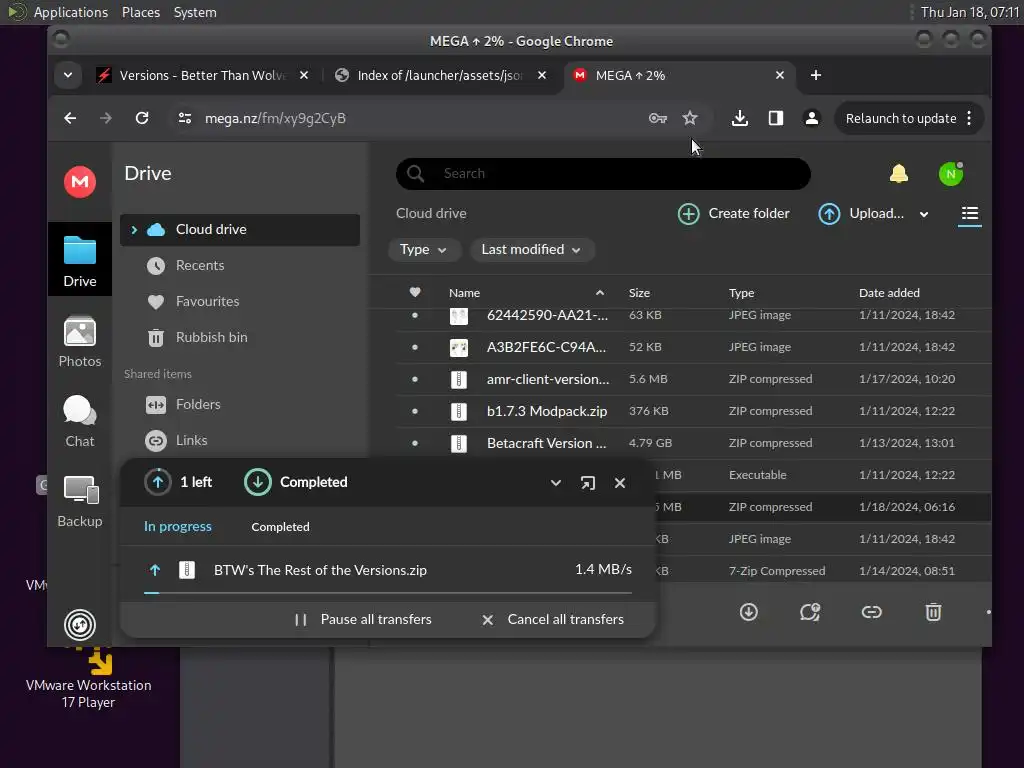Switch to In progress transfers tab

tap(178, 526)
